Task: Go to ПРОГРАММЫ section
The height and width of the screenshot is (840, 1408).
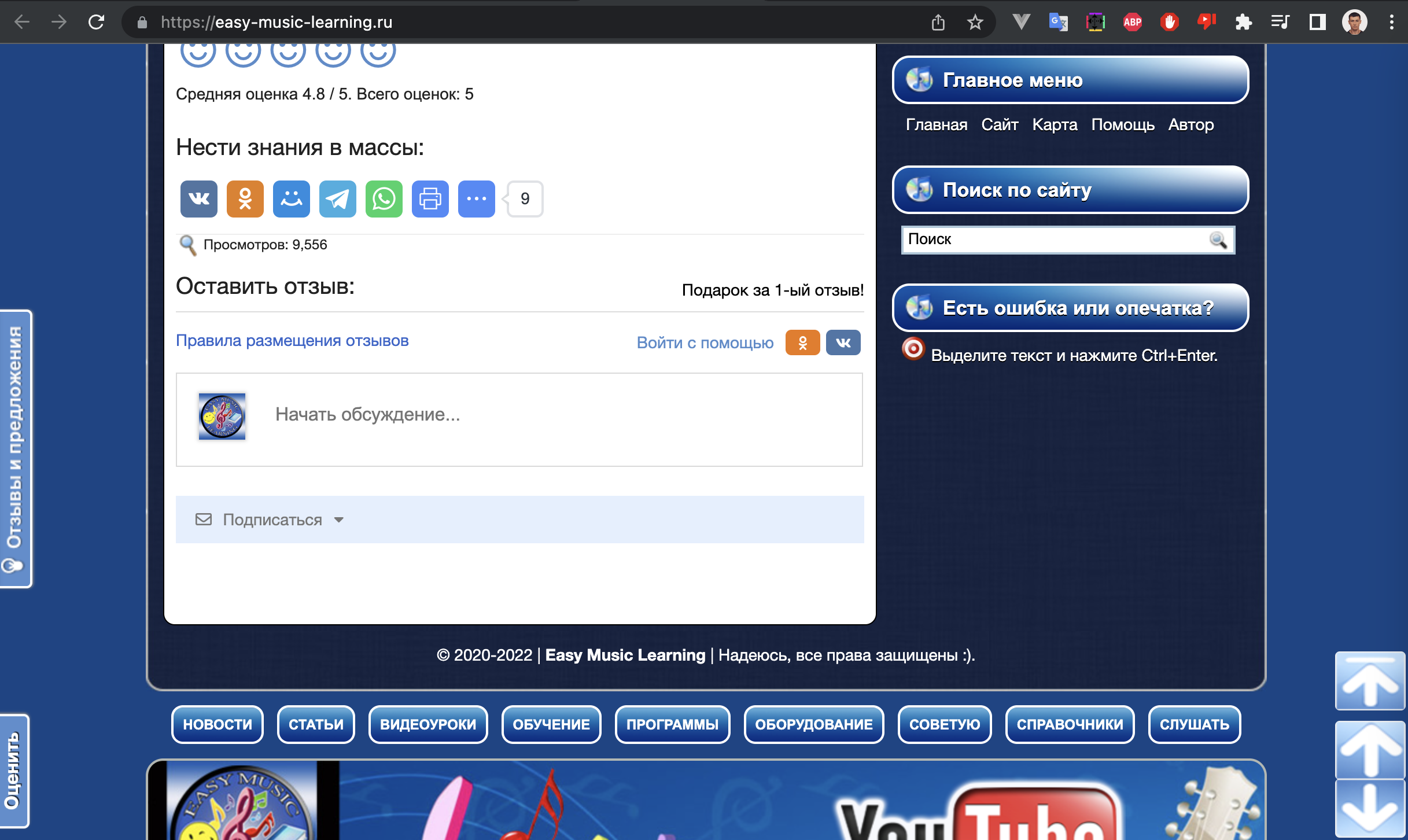Action: tap(672, 724)
